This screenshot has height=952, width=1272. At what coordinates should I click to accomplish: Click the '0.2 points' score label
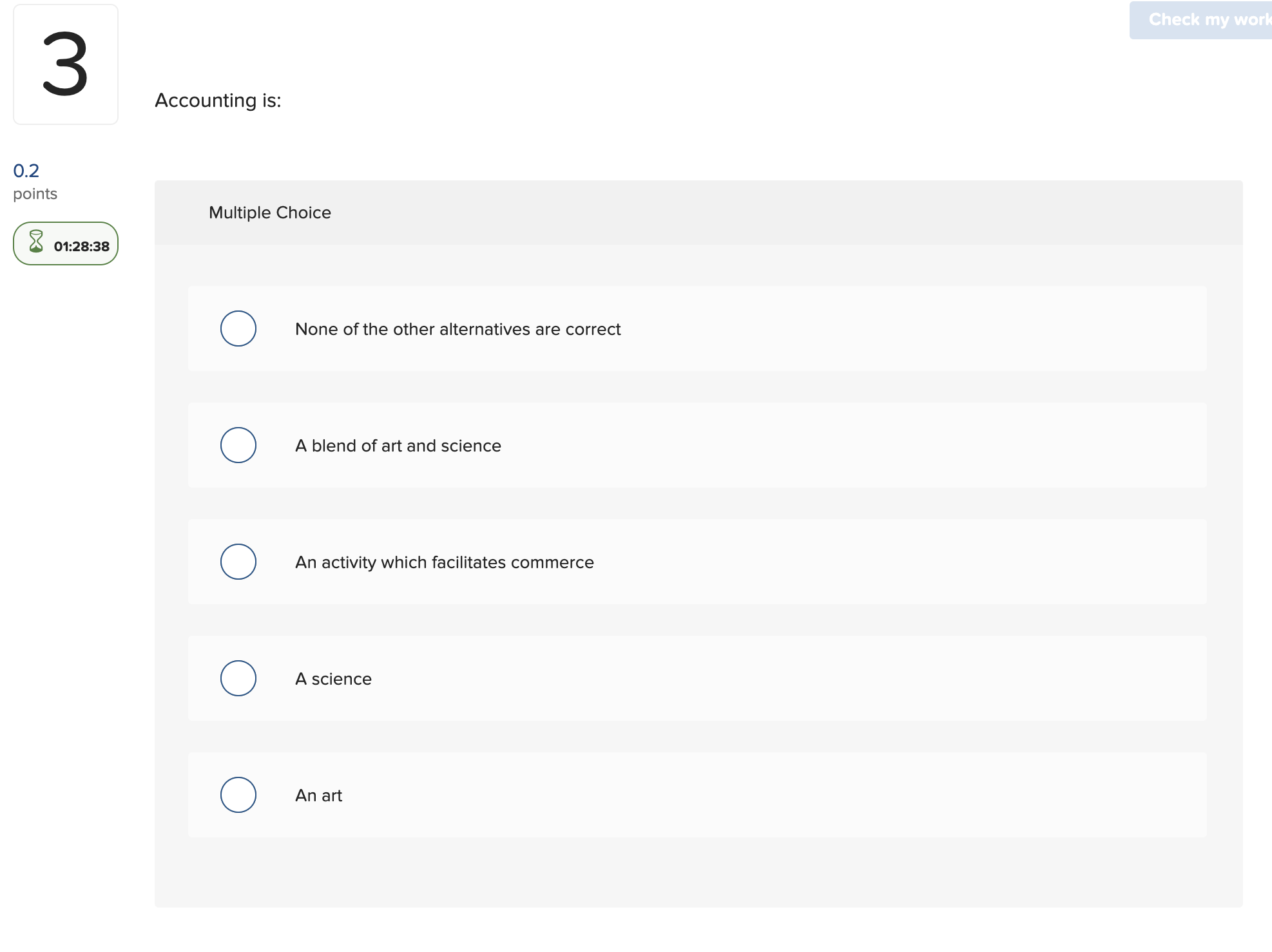(25, 170)
